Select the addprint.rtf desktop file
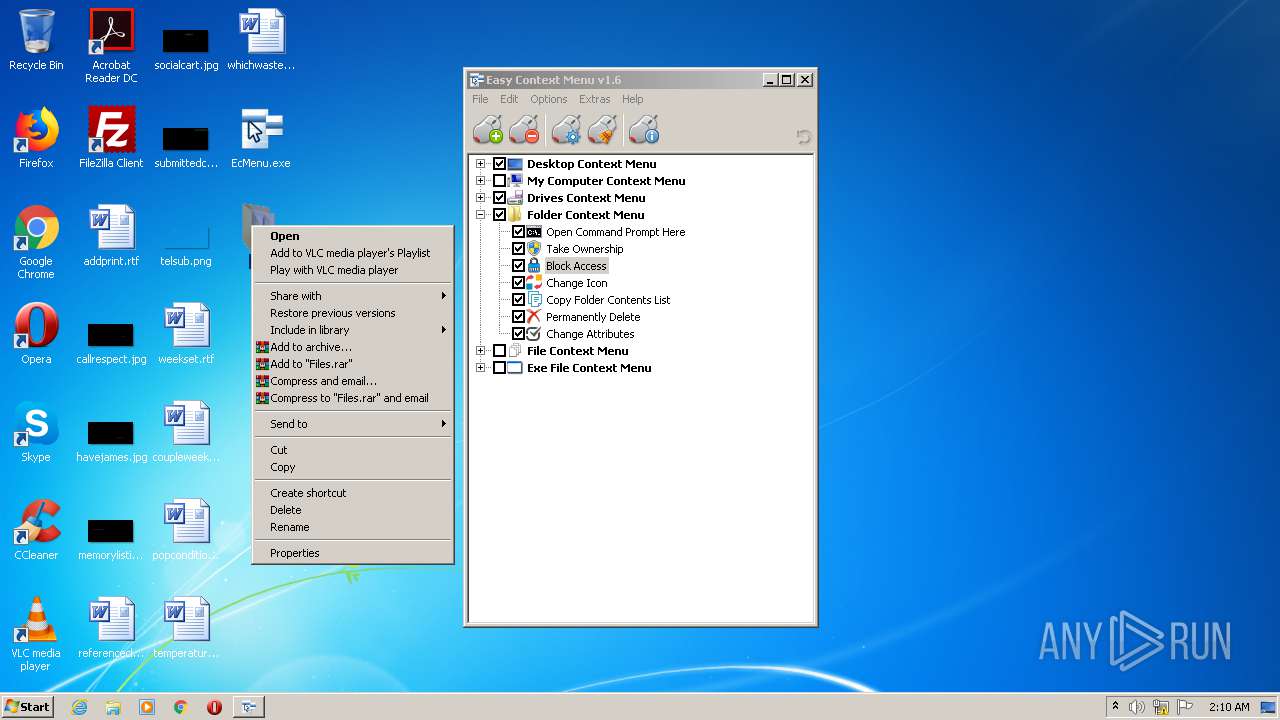This screenshot has width=1280, height=720. coord(111,236)
